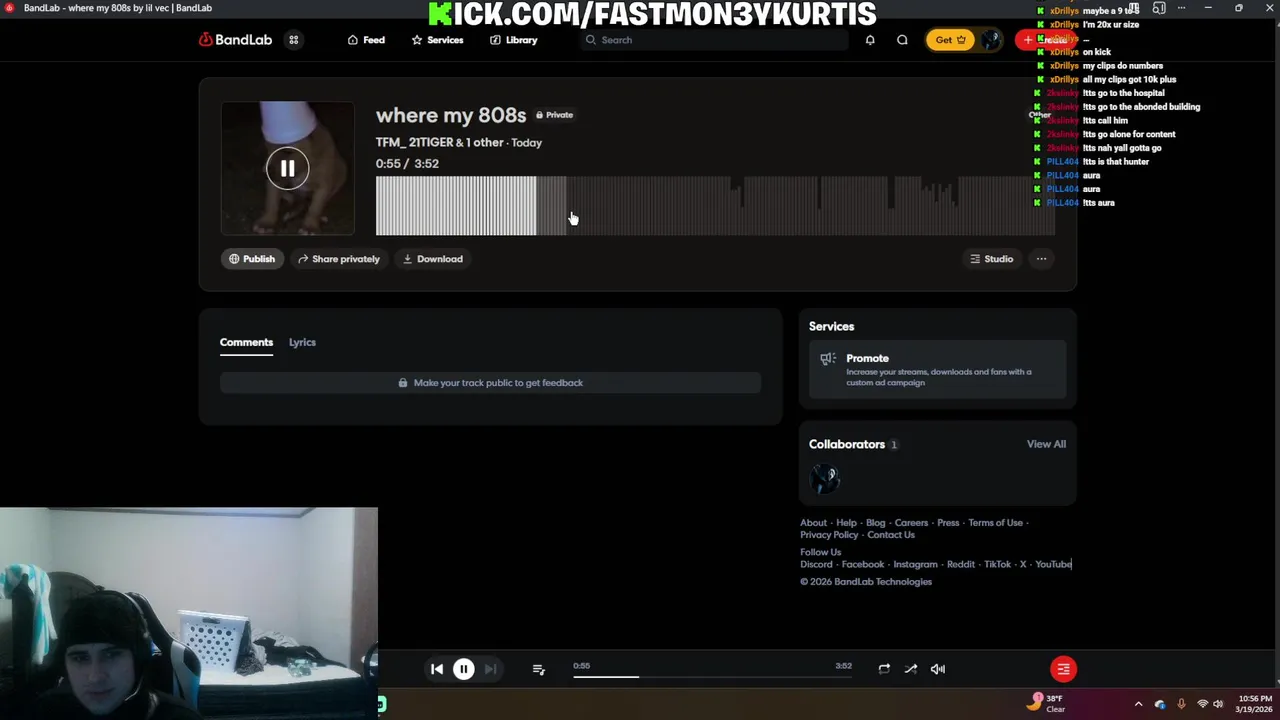Click the red floating menu button
Screen dimensions: 1280x720
coord(1063,669)
